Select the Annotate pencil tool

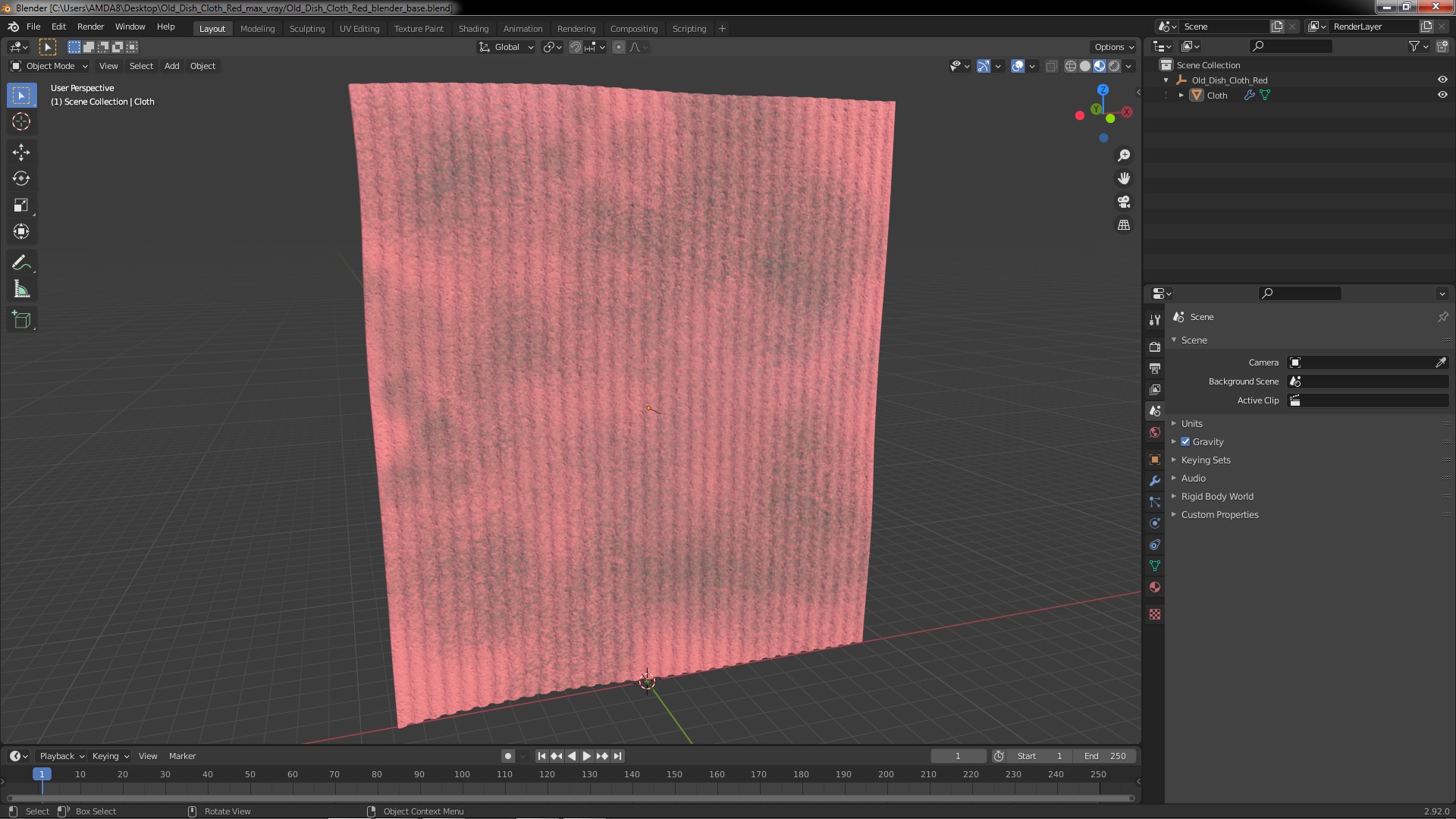click(21, 263)
